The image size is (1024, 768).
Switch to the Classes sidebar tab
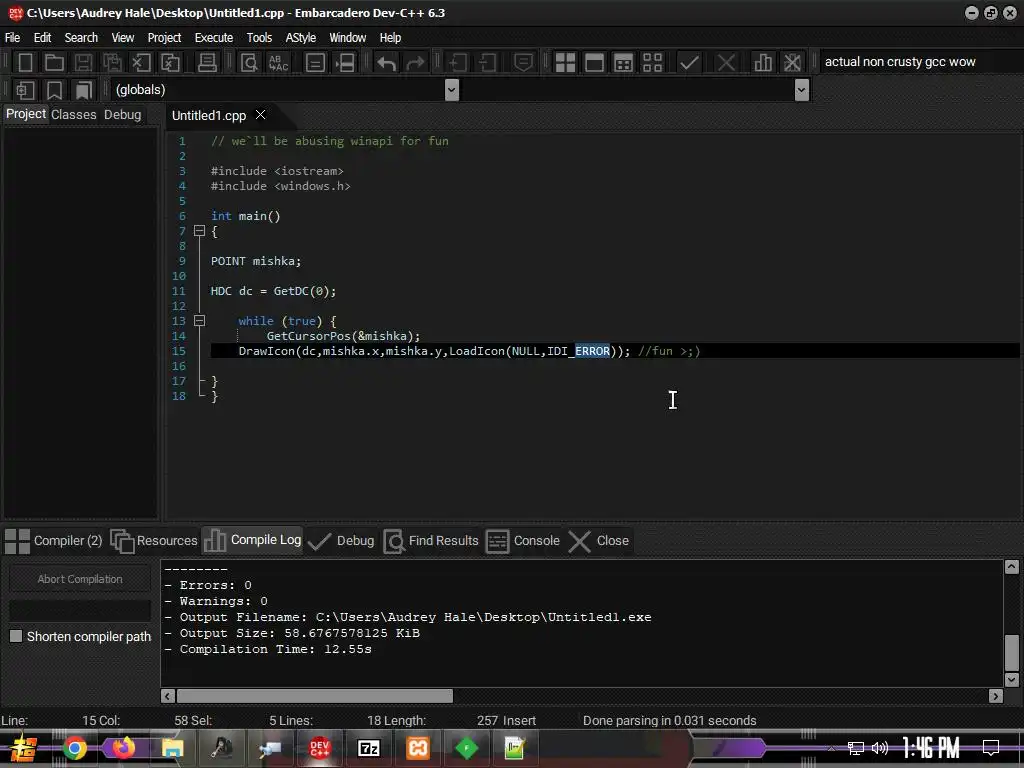coord(73,114)
